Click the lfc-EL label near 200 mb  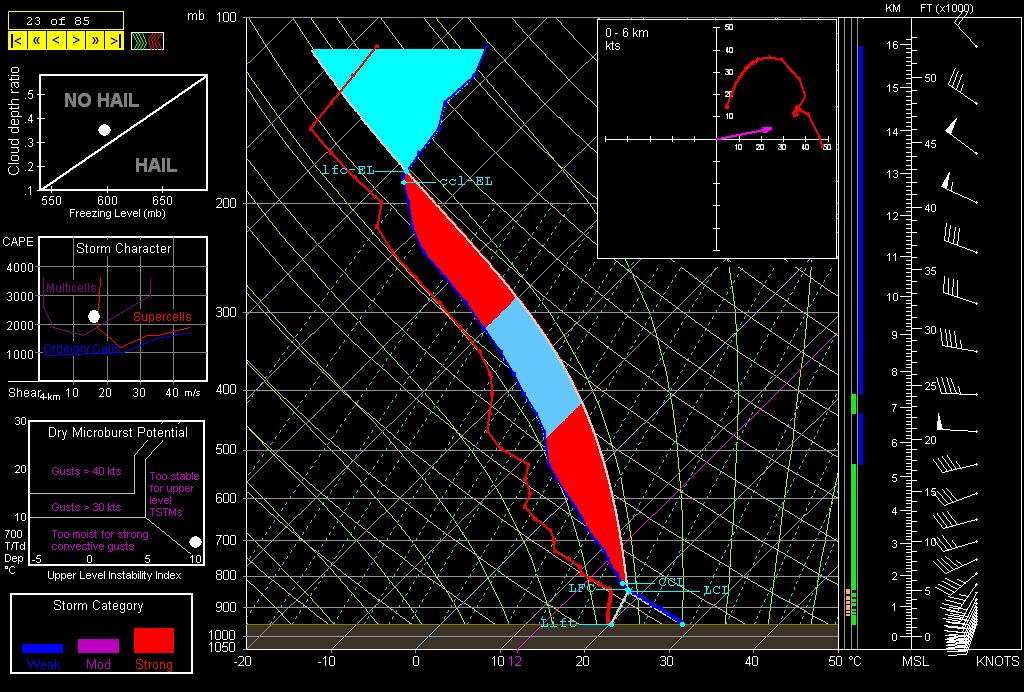pyautogui.click(x=347, y=170)
